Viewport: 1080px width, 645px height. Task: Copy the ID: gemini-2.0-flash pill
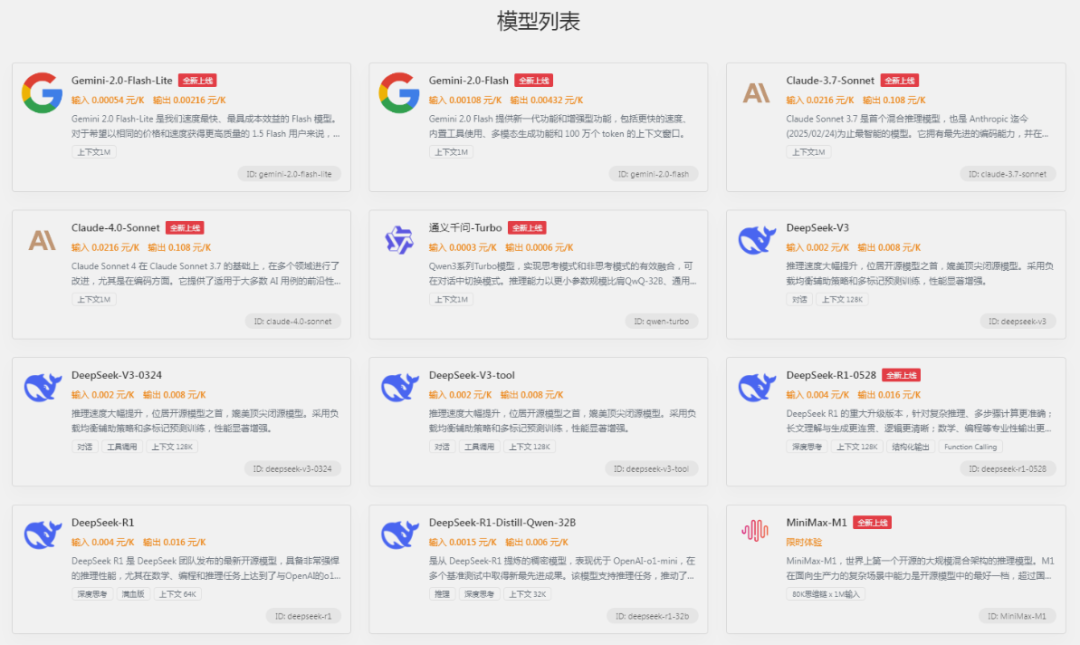(653, 174)
